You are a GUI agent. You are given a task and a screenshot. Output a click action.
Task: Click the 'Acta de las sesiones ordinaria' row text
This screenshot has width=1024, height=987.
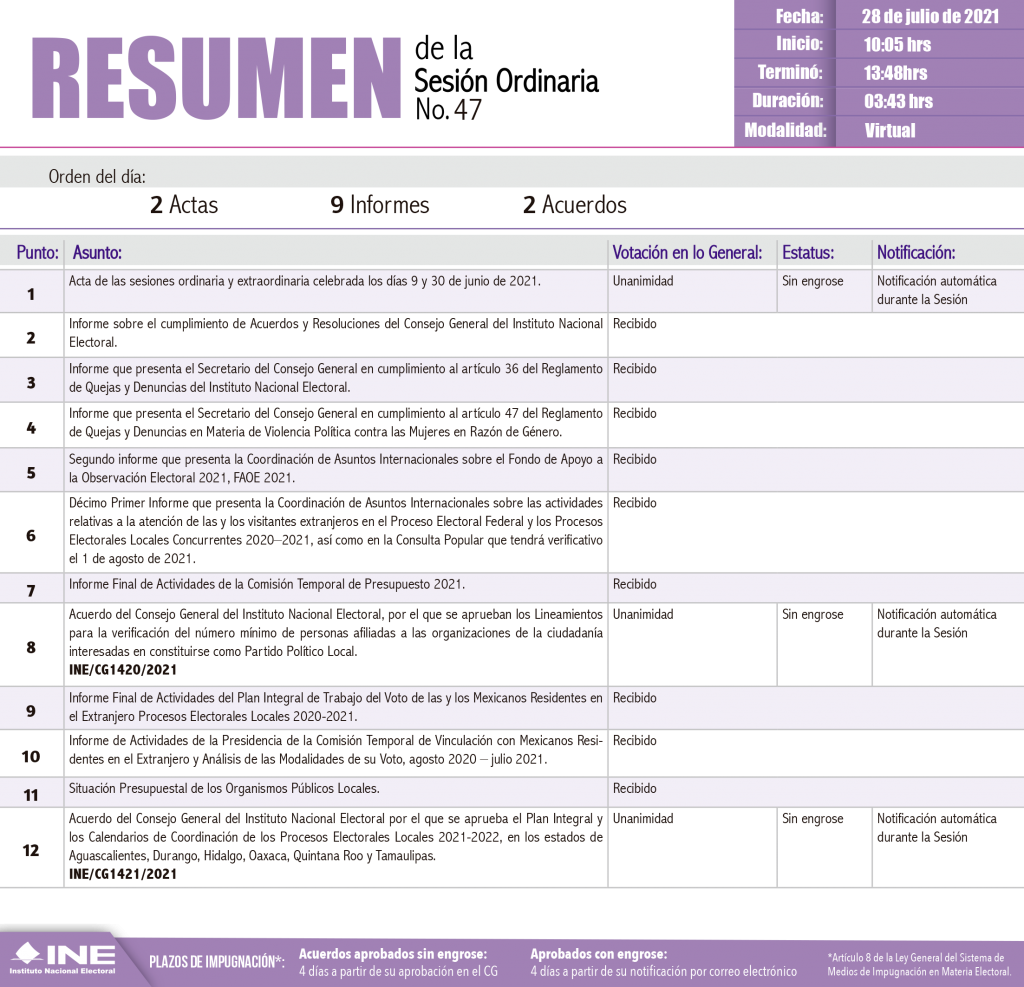tap(305, 281)
